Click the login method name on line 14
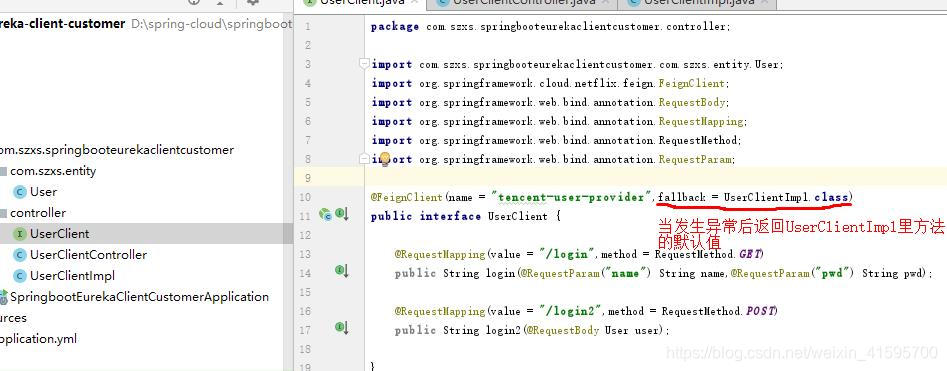The height and width of the screenshot is (371, 947). point(501,273)
